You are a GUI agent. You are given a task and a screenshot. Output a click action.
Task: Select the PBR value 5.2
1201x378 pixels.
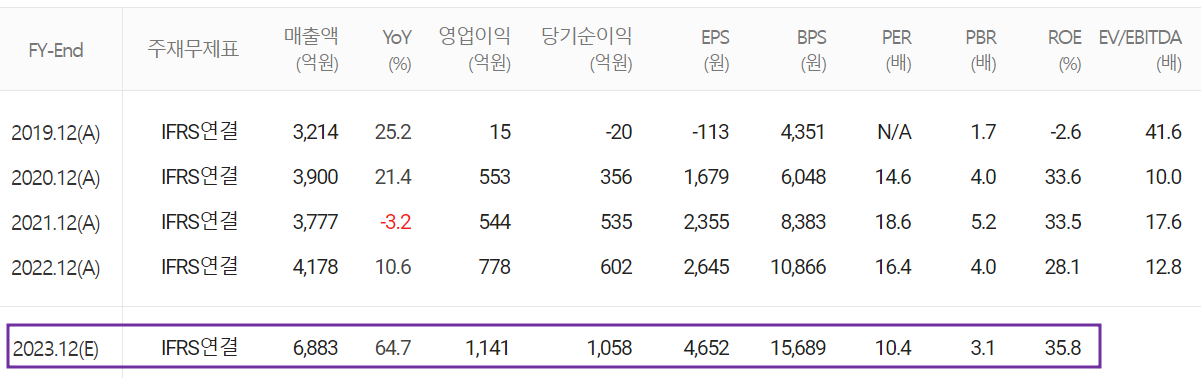[x=984, y=222]
